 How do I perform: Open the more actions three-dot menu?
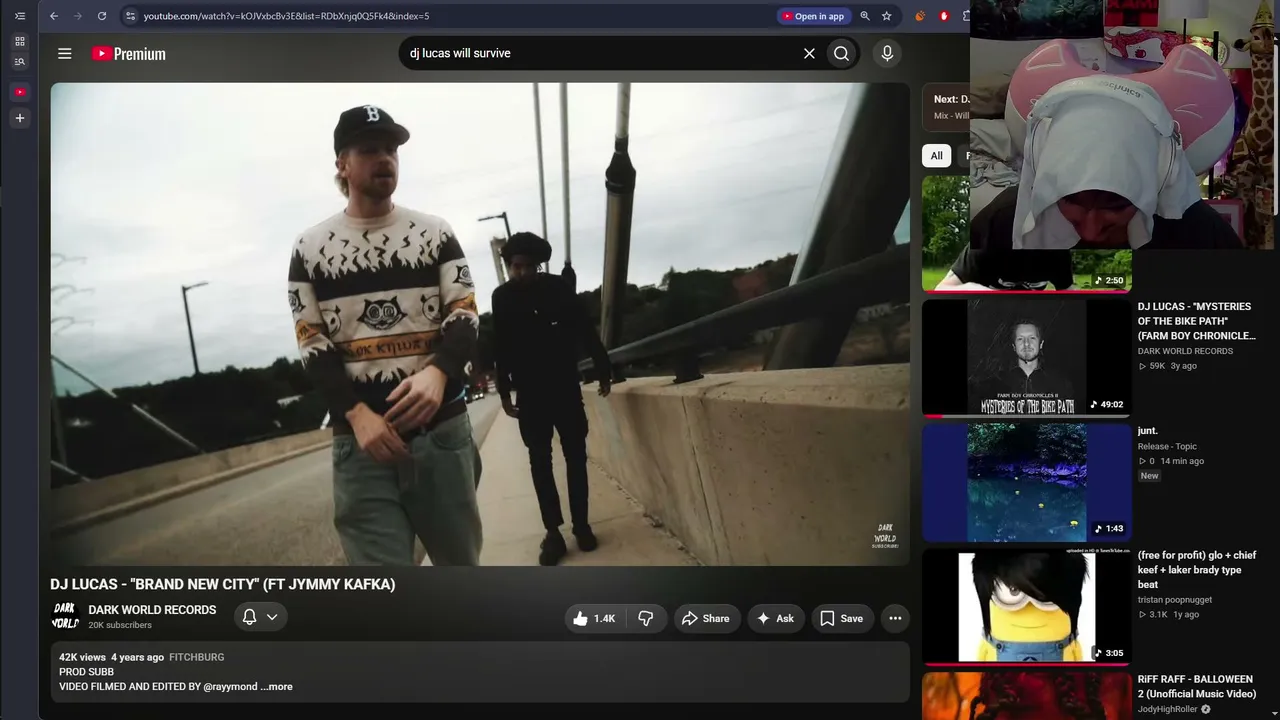pos(895,619)
